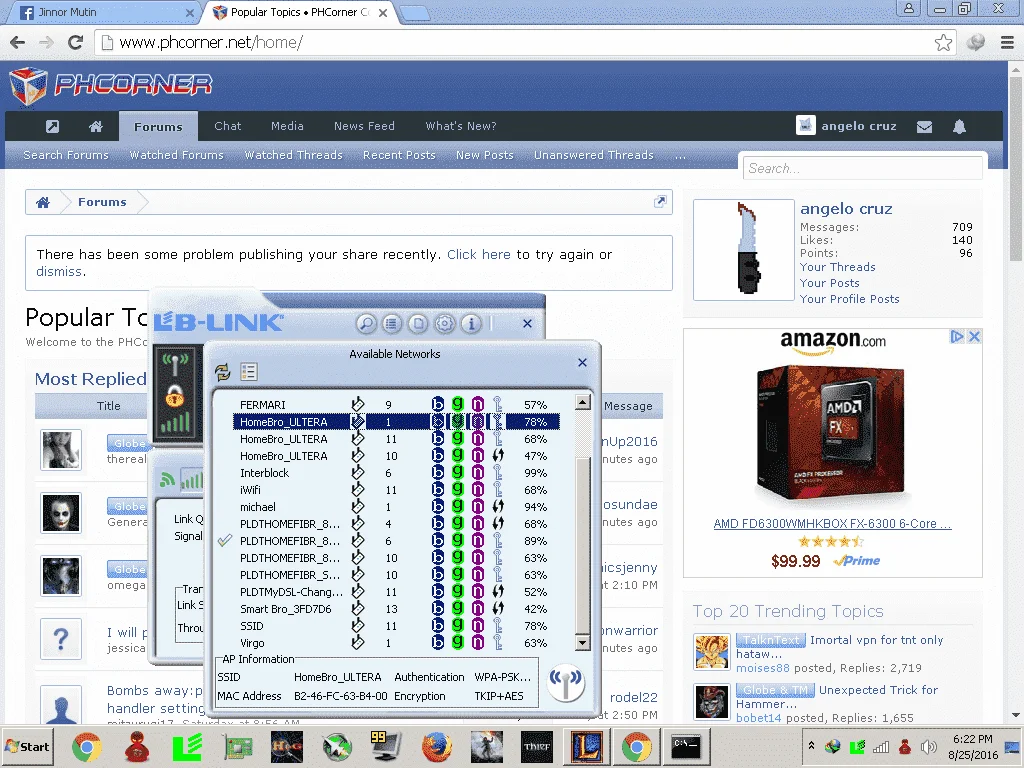
Task: Select the FERMARI network row
Action: click(x=396, y=405)
